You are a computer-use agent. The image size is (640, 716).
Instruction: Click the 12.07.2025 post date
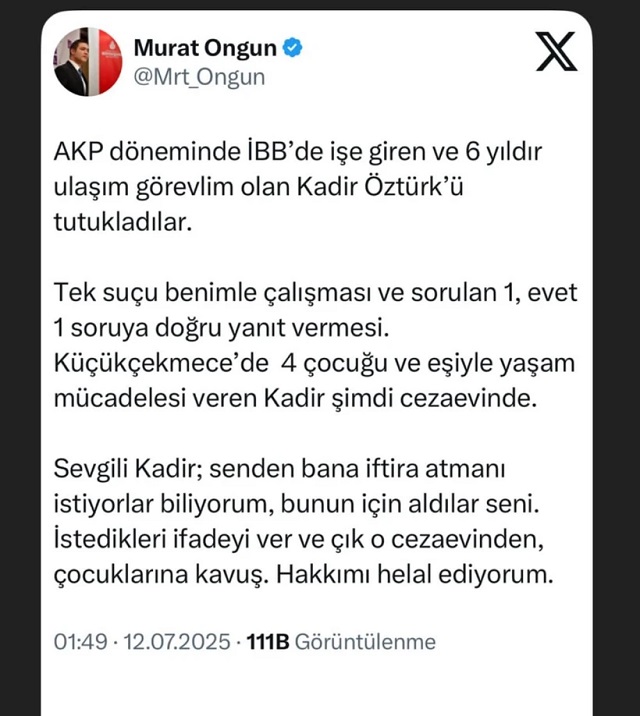174,641
